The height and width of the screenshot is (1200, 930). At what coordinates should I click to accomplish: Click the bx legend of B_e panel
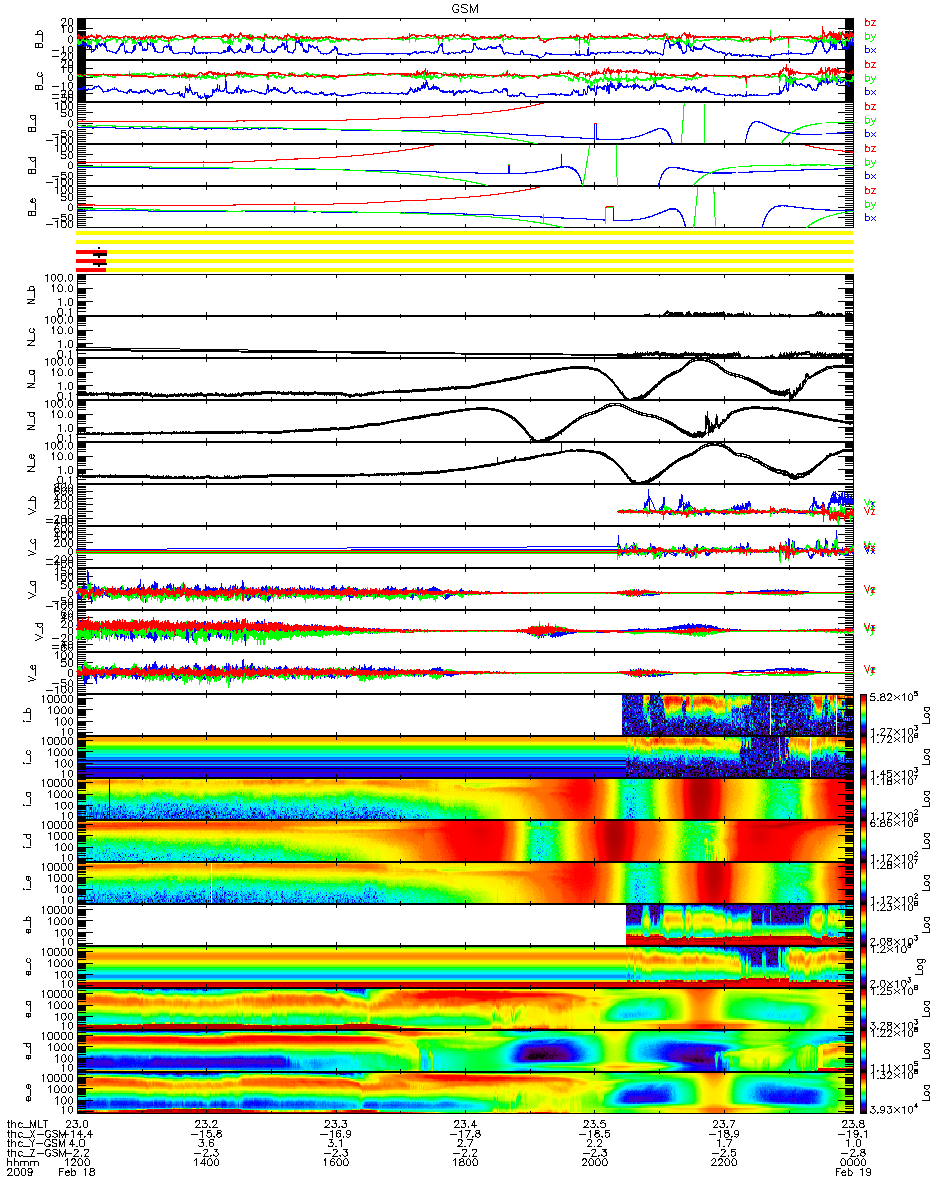click(870, 217)
